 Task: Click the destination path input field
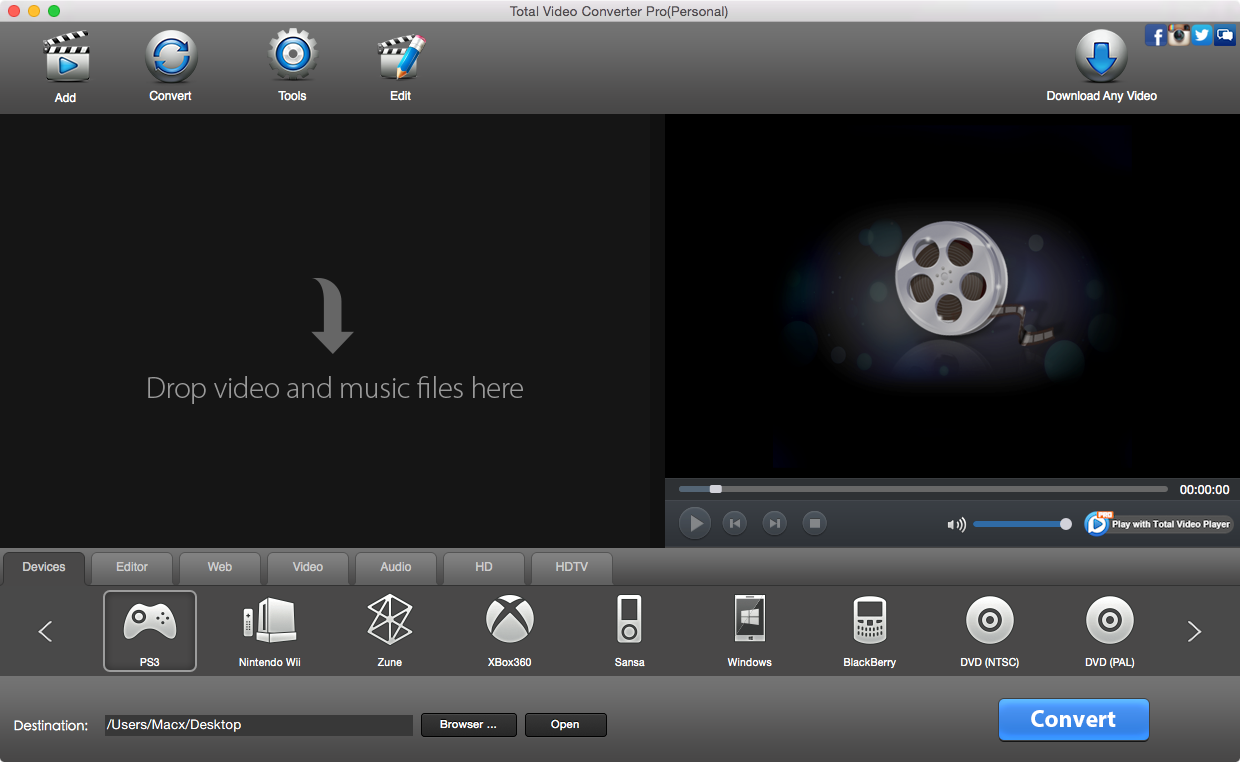258,724
